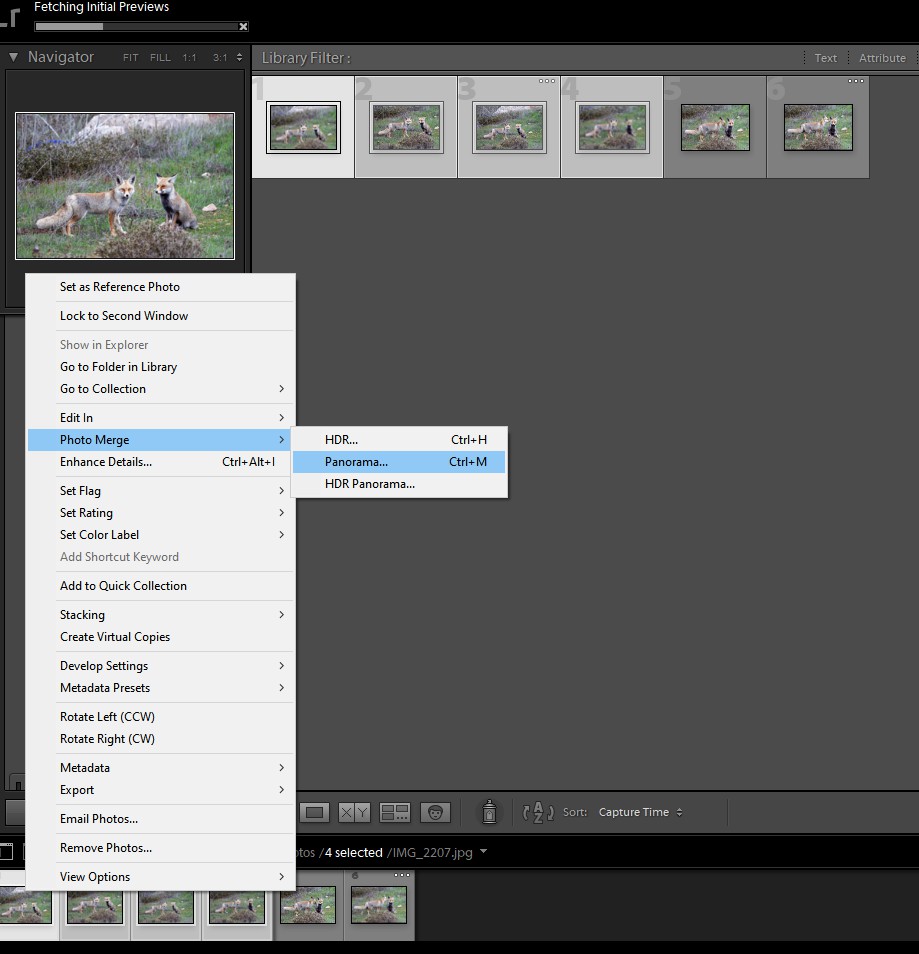
Task: Select the Text library filter
Action: [x=825, y=58]
